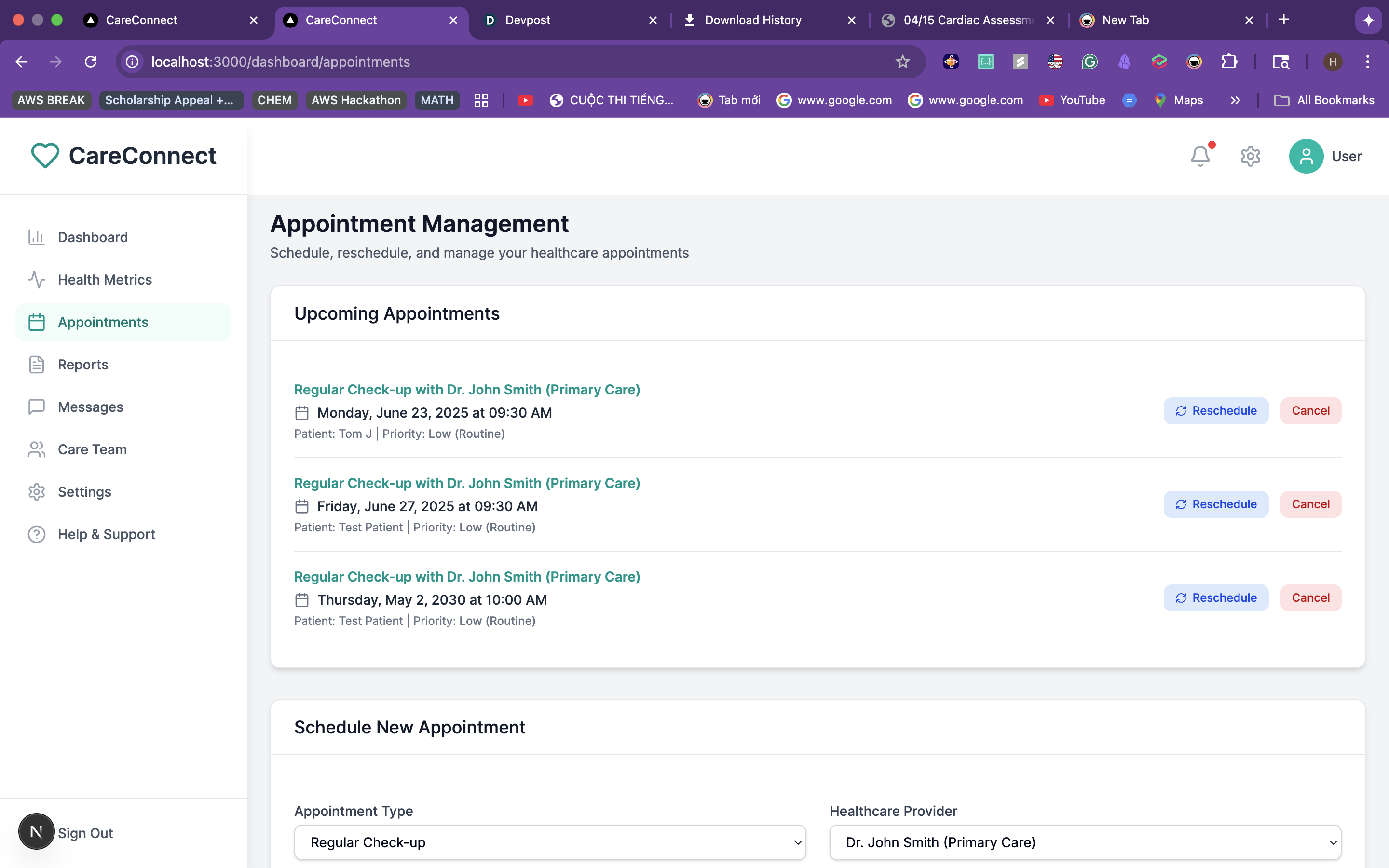Show hidden bookmarks chevron
1389x868 pixels.
pyautogui.click(x=1235, y=100)
